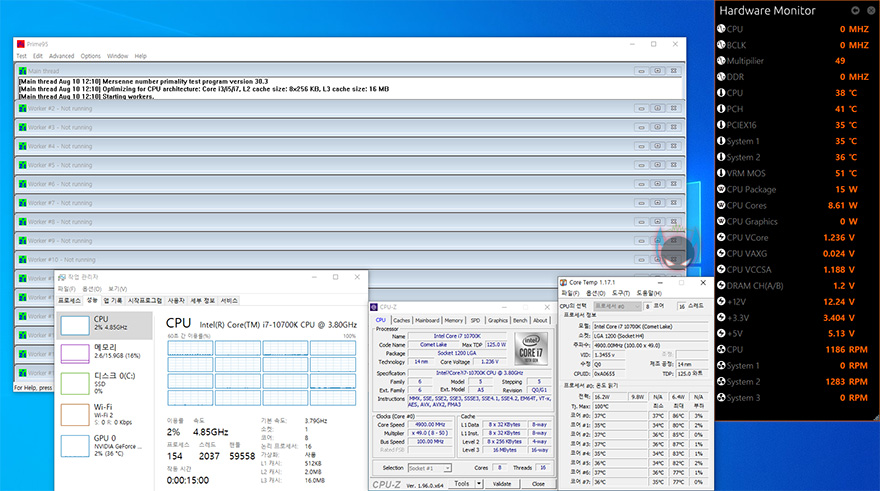Open the Advanced menu in Prime95
The image size is (880, 491).
(x=61, y=56)
